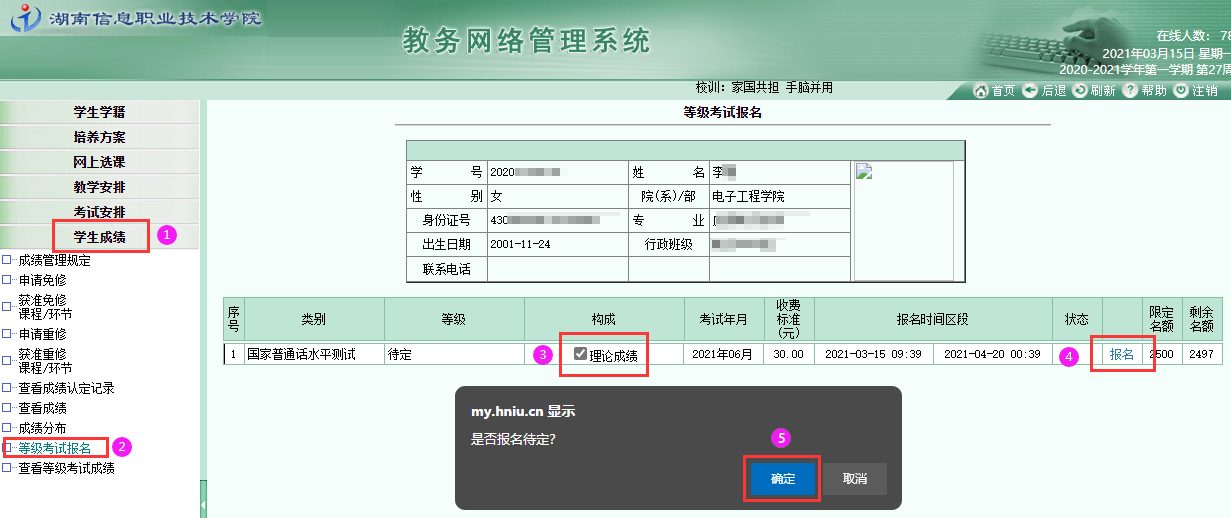Select 等级考试报名 in the sidebar tree

coord(54,448)
